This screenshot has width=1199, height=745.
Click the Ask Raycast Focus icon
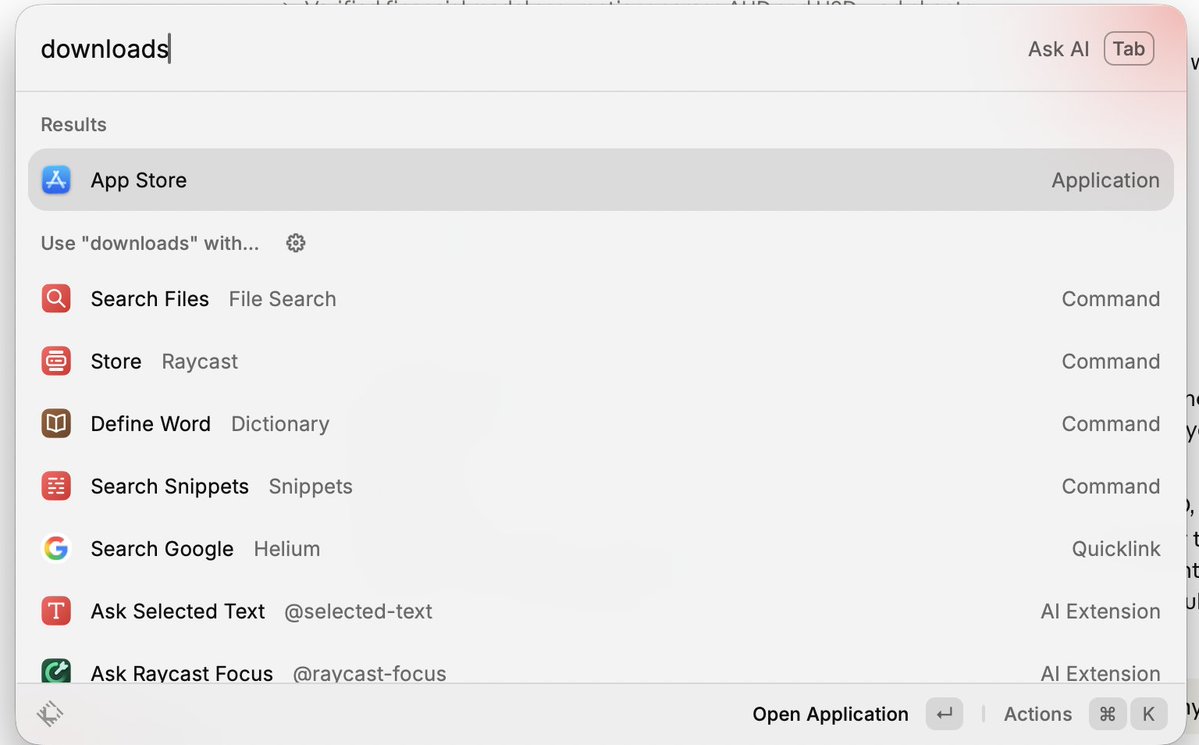56,670
